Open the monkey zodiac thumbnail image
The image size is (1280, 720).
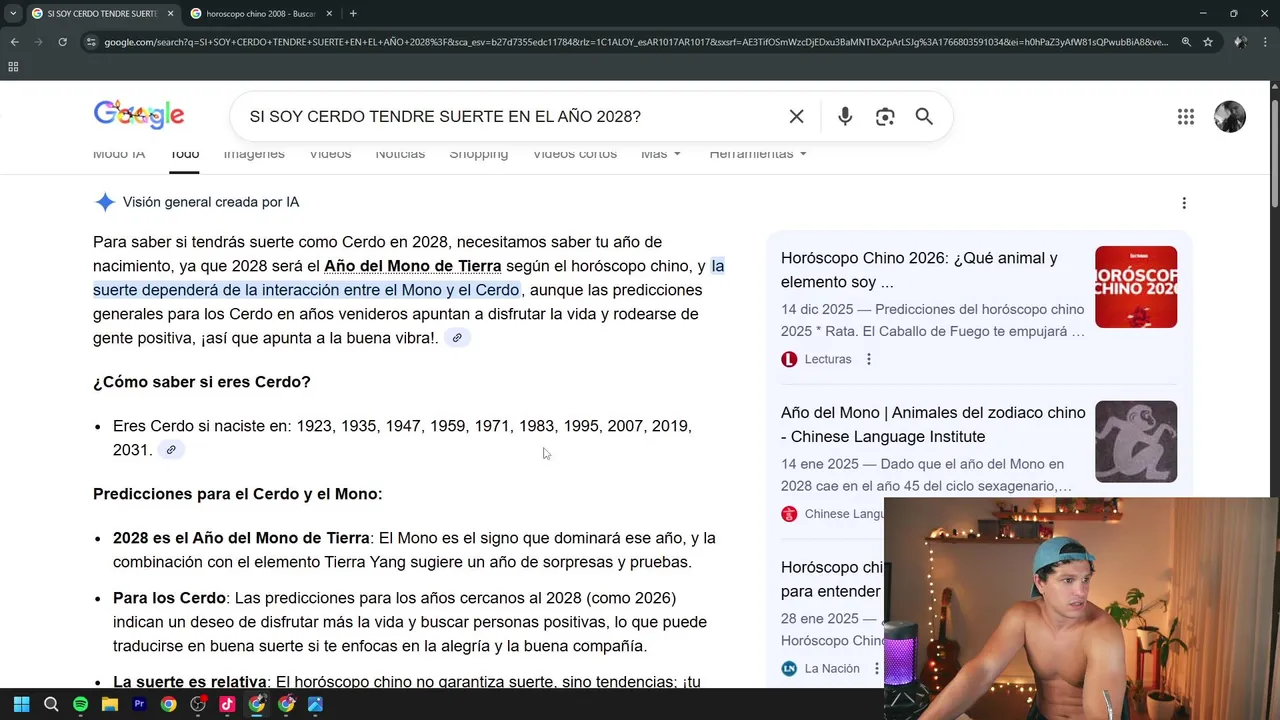coord(1136,442)
